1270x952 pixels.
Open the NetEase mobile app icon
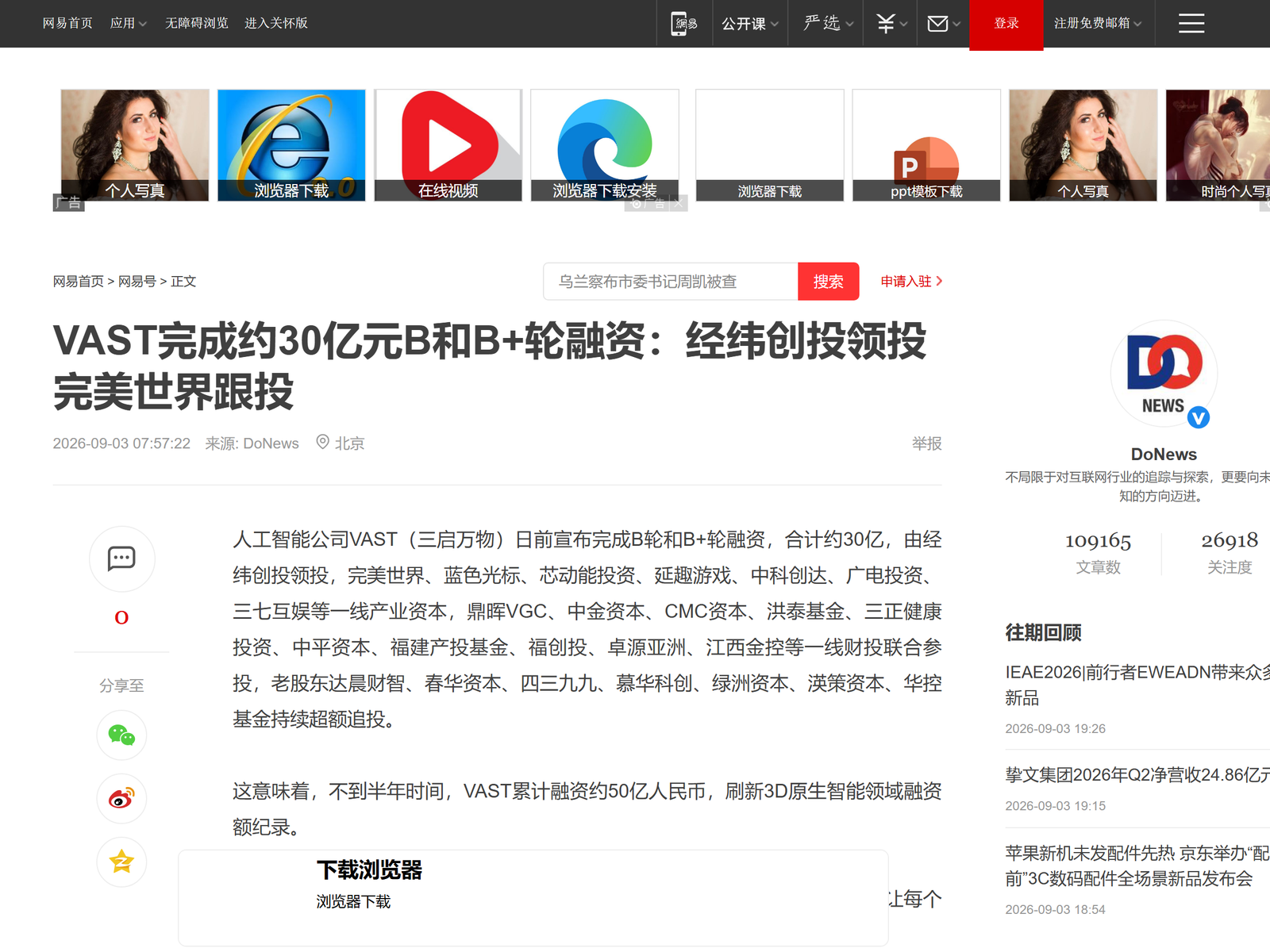pos(684,24)
